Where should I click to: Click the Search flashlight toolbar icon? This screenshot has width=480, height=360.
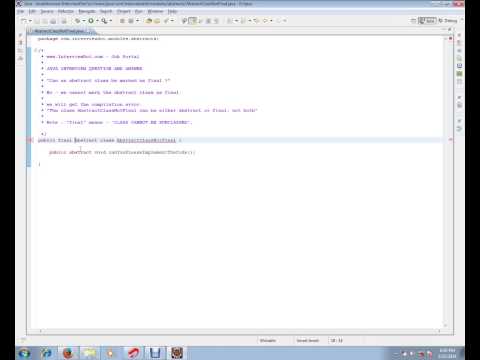(166, 21)
